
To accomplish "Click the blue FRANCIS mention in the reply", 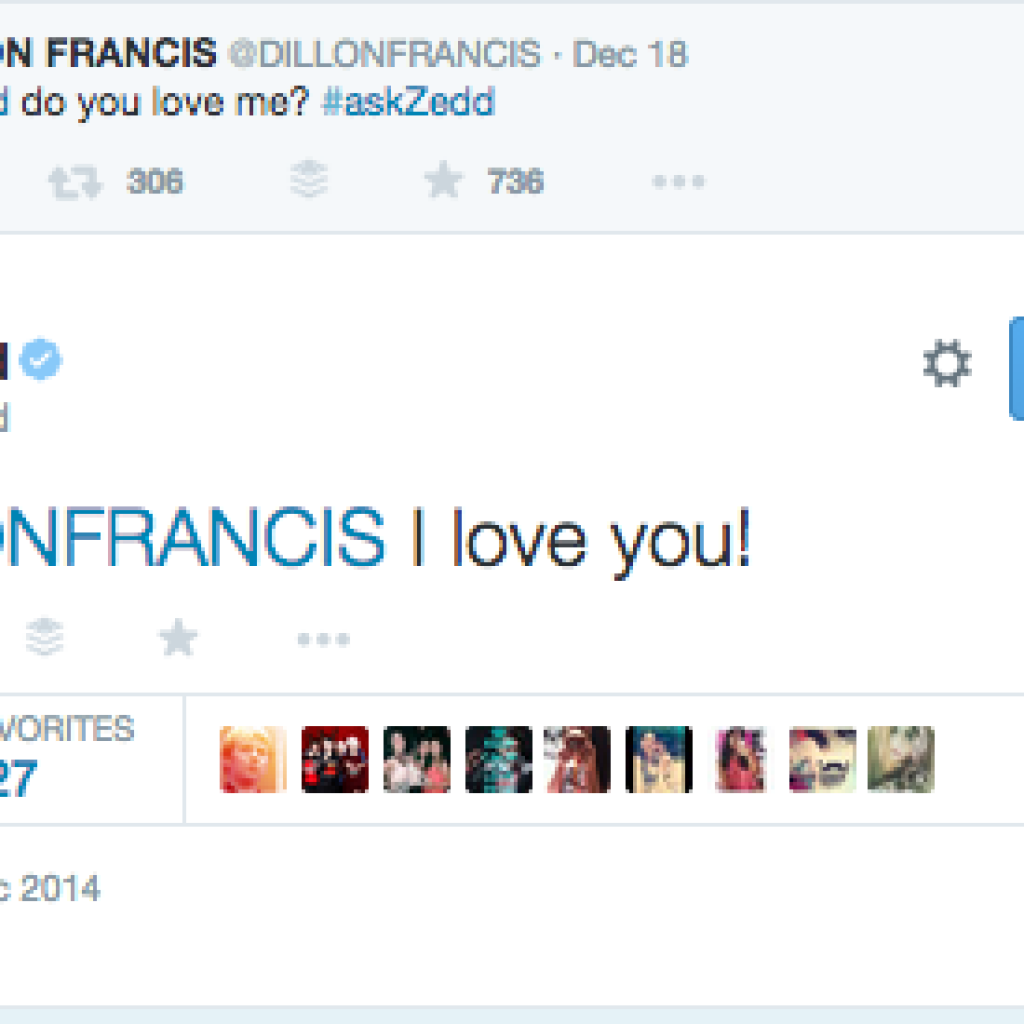I will [191, 536].
